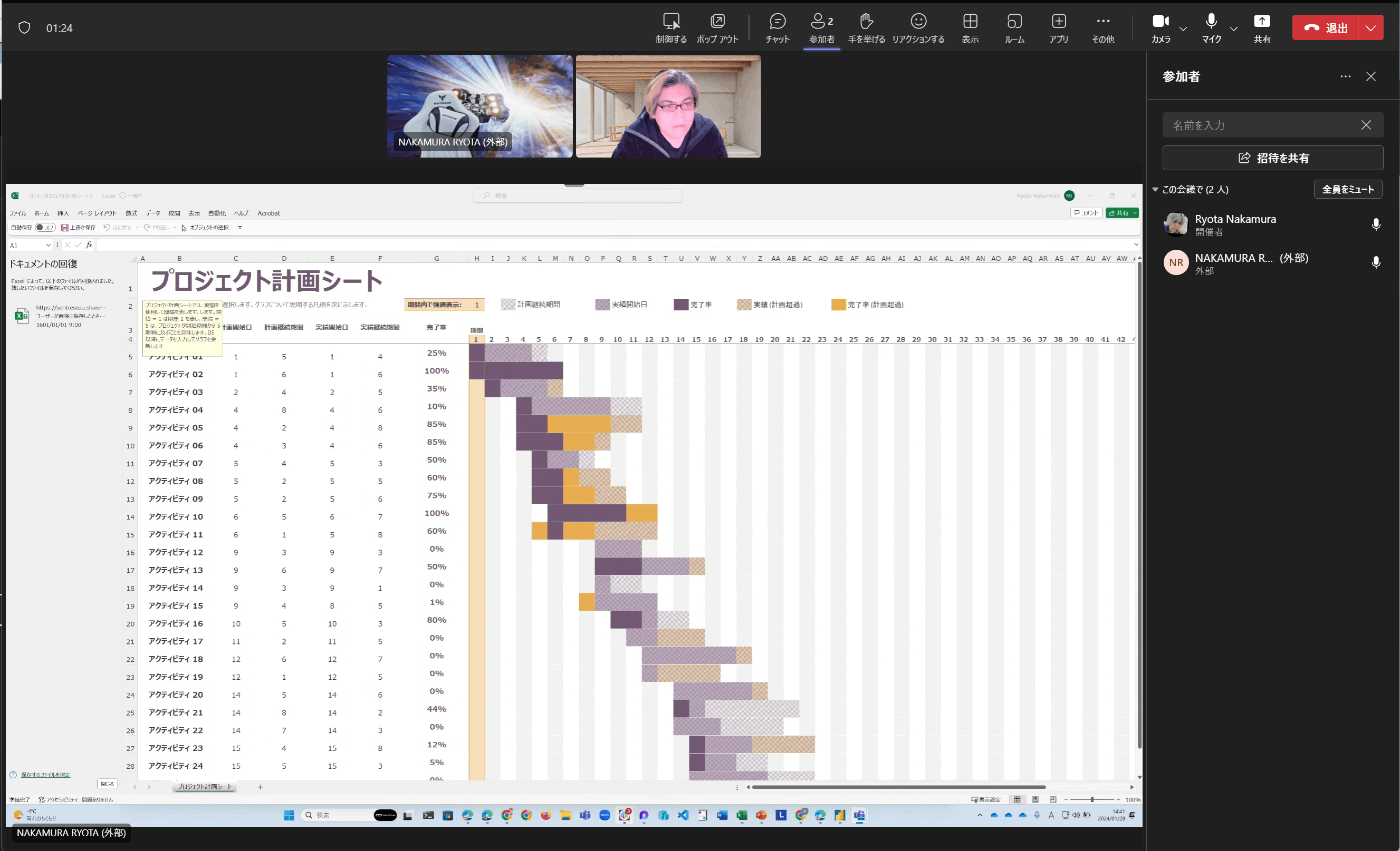This screenshot has width=1400, height=851.
Task: Click the 上書き保存 save icon in Excel
Action: 80,227
